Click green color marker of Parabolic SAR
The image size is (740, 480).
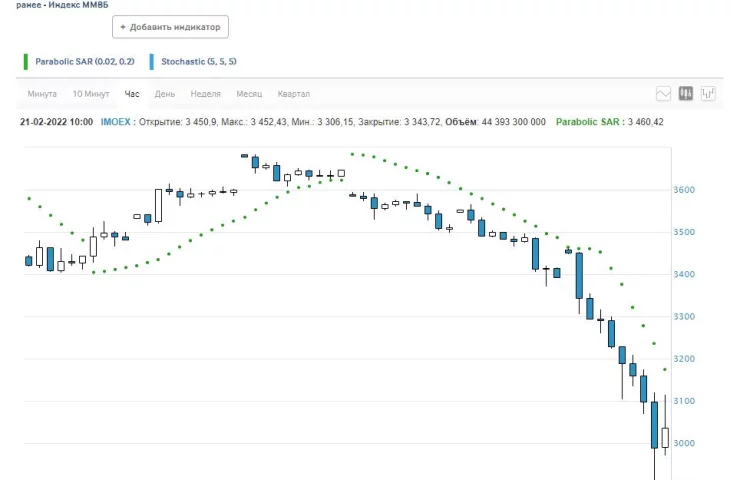tap(25, 62)
